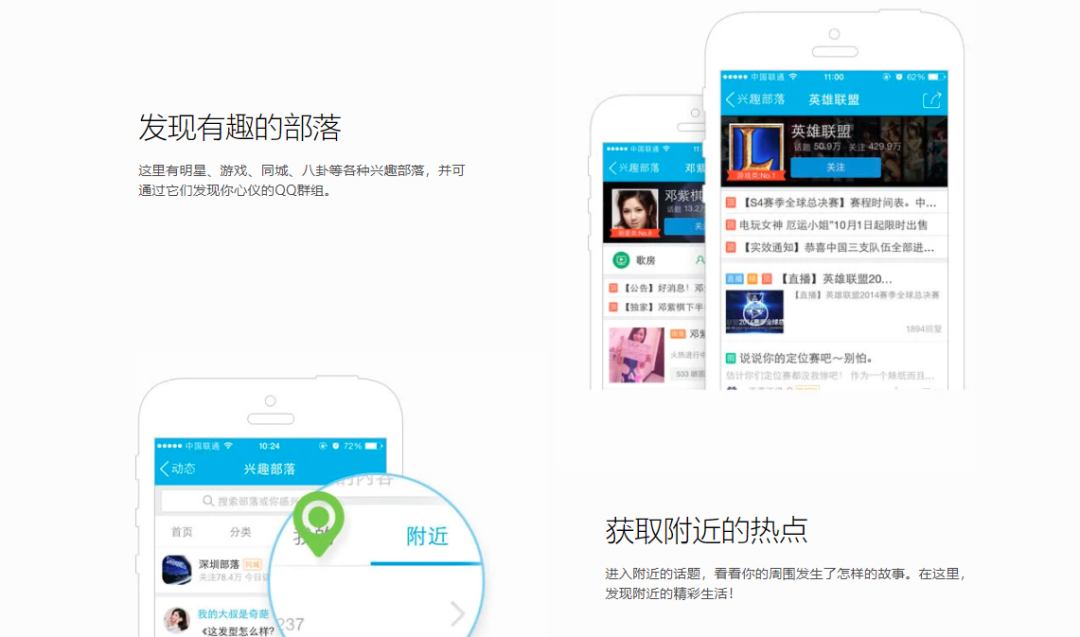Open 【公告】好消息 post in back phone
The image size is (1080, 637).
[x=663, y=288]
